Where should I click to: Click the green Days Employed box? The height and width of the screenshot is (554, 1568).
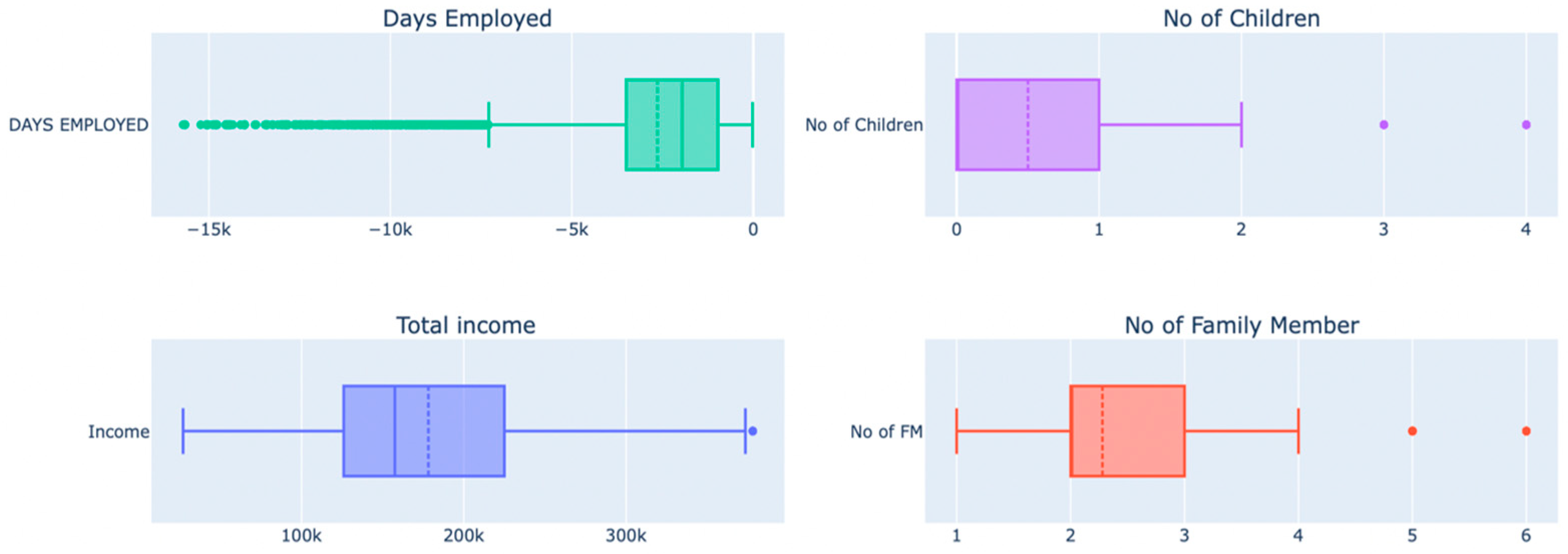tap(672, 125)
